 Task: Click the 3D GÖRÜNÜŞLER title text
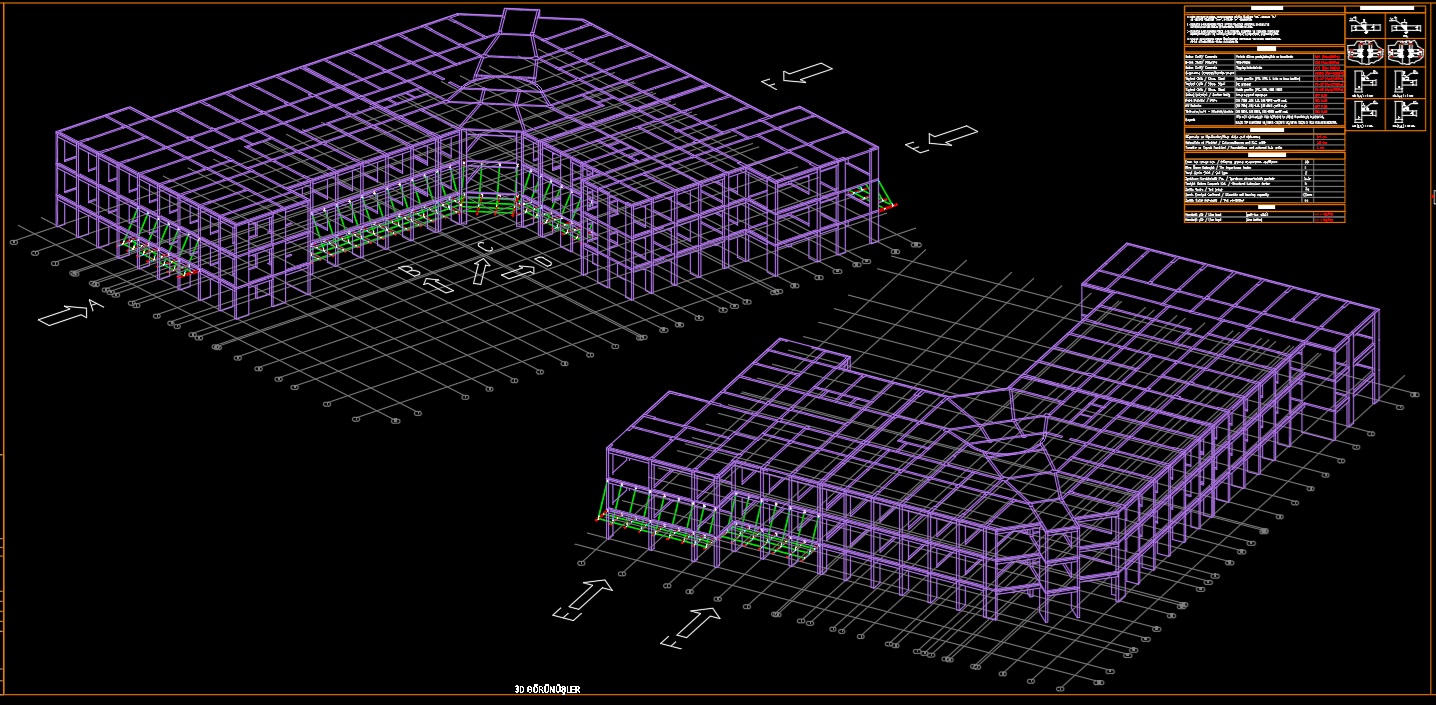[x=547, y=690]
